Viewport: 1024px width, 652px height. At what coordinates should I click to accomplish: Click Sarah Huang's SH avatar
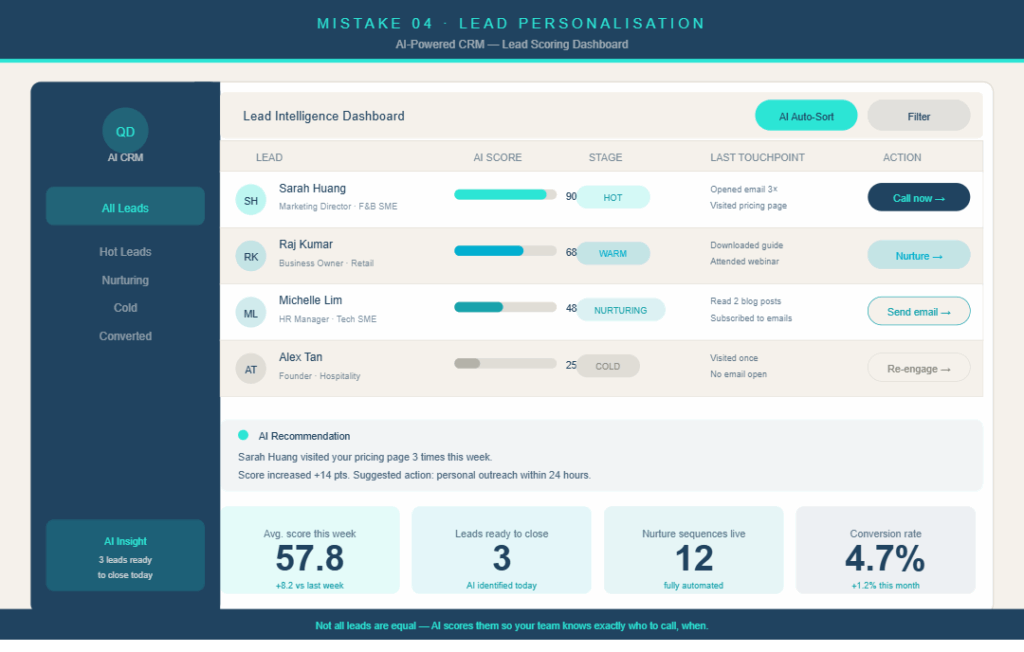(251, 199)
